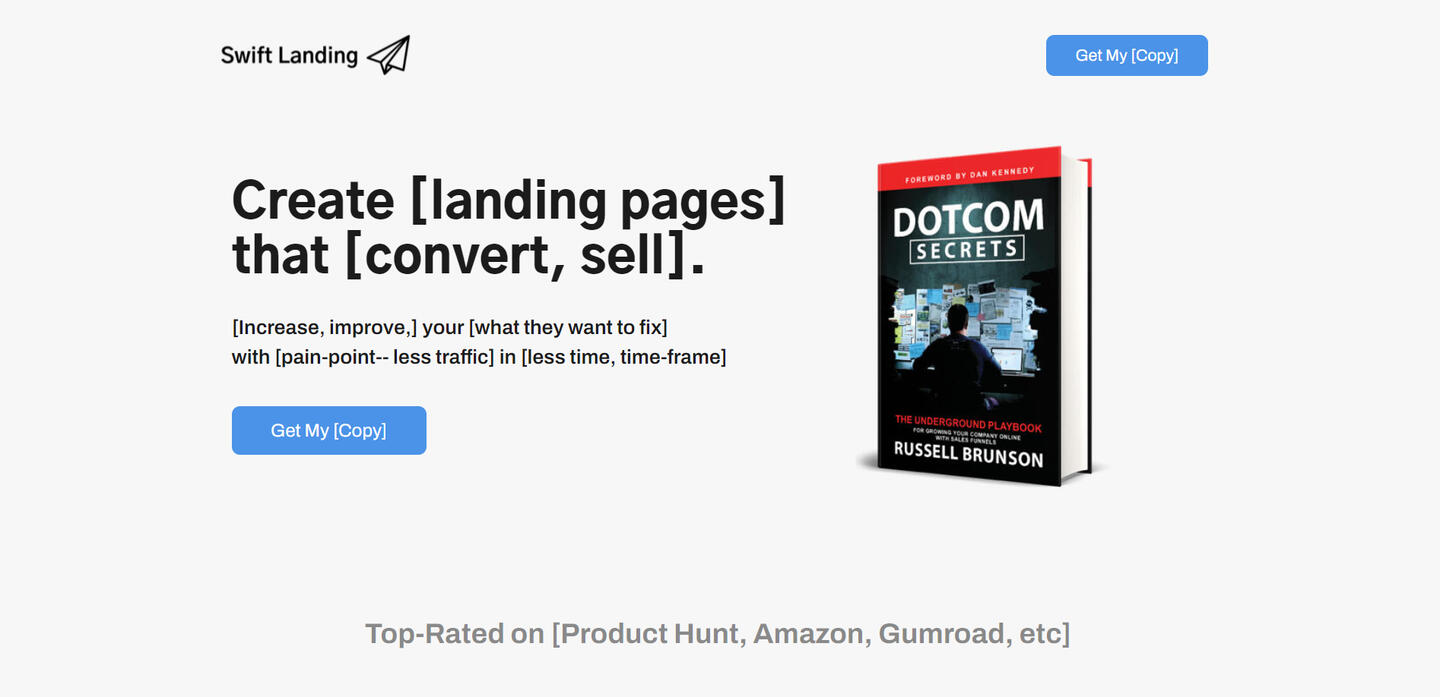Click the Swift Landing logo text
The width and height of the screenshot is (1440, 697).
click(x=289, y=56)
